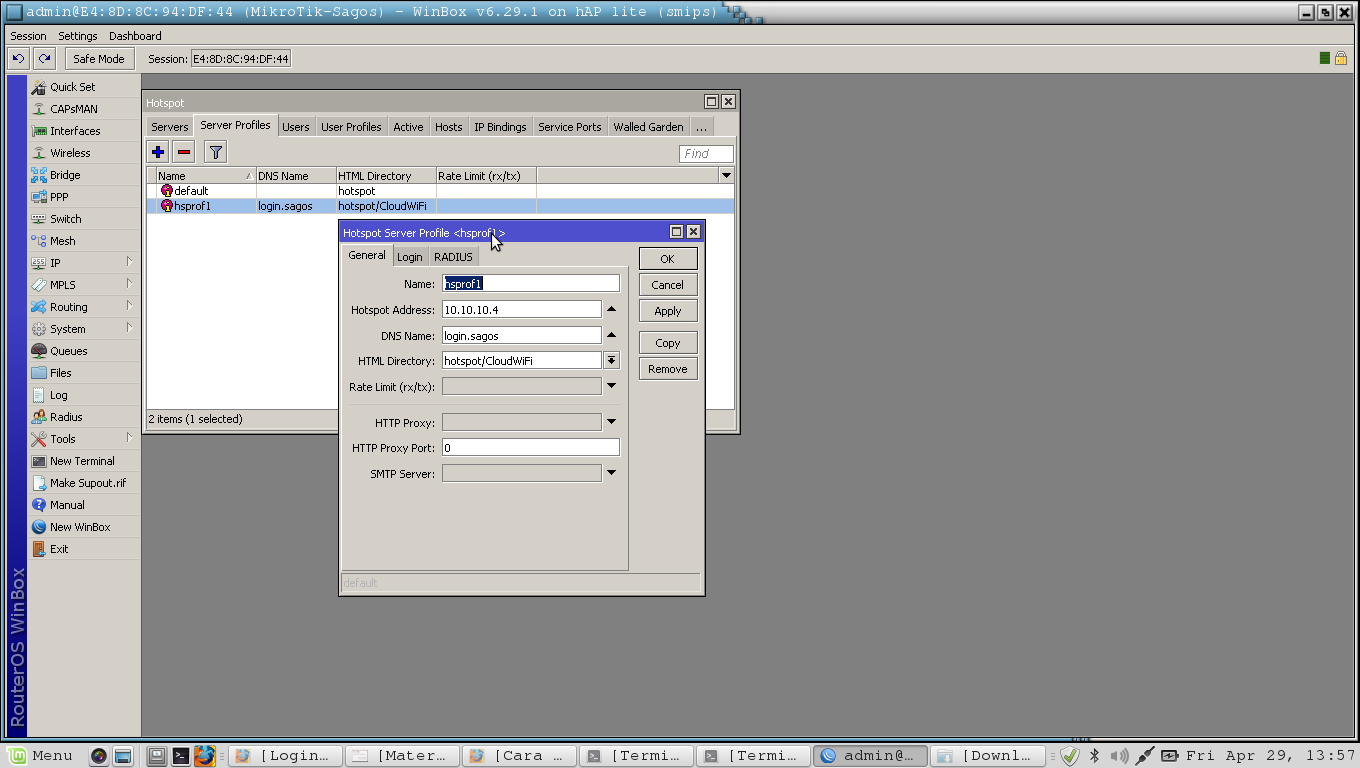Click volume icon in system tray
Image resolution: width=1360 pixels, height=768 pixels.
point(1119,756)
